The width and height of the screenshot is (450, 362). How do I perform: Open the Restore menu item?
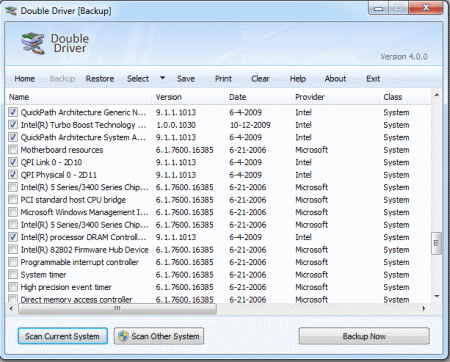[100, 79]
